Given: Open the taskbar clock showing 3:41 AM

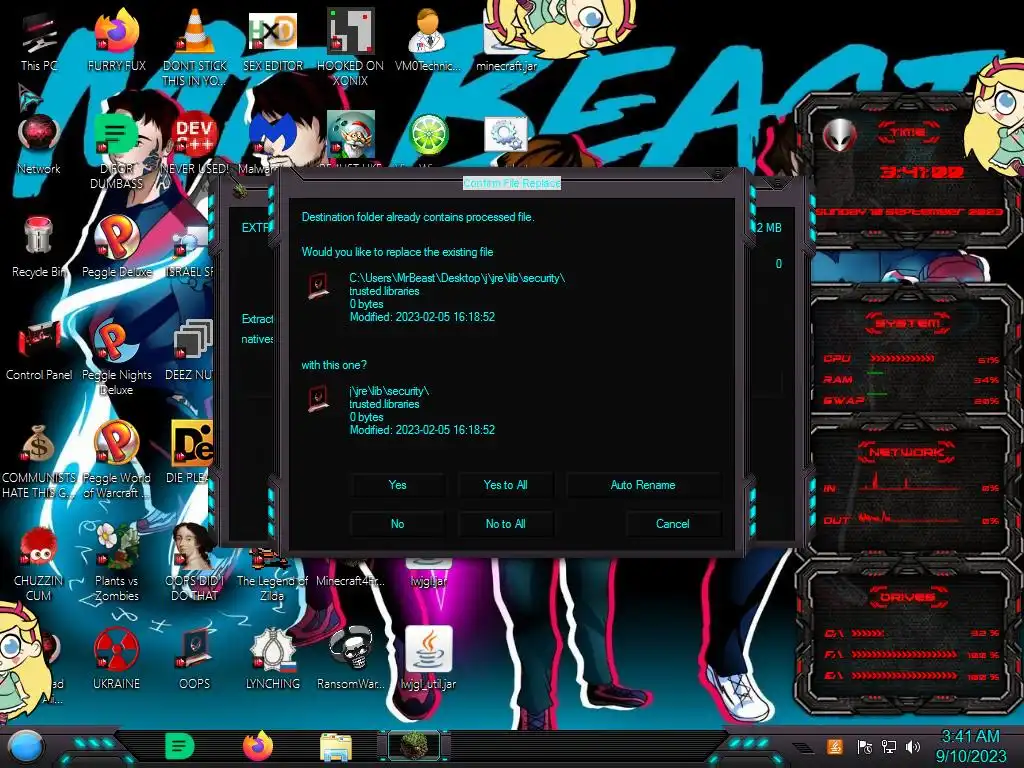Looking at the screenshot, I should [971, 746].
